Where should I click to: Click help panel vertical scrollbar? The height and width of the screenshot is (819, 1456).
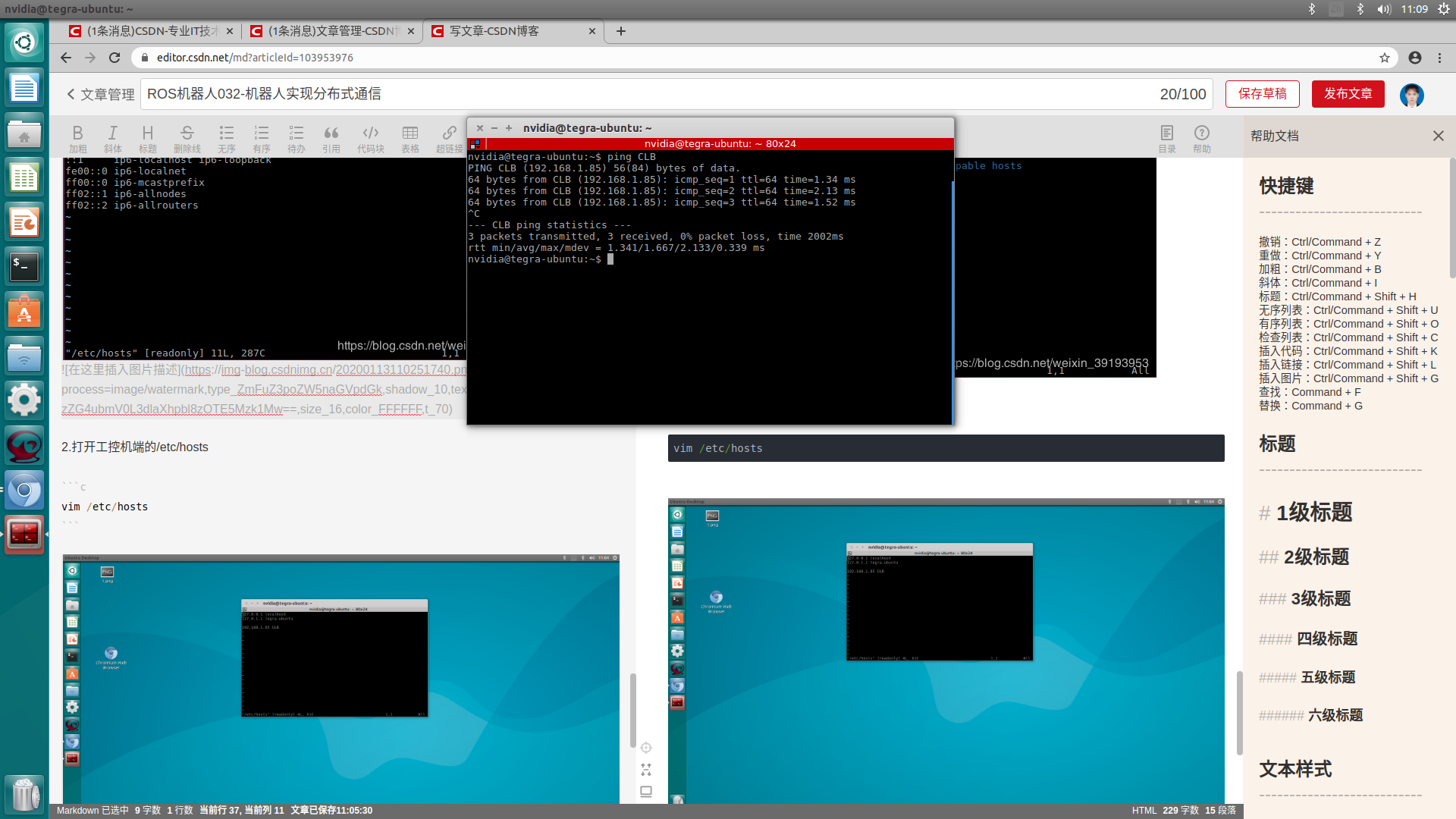point(1452,218)
